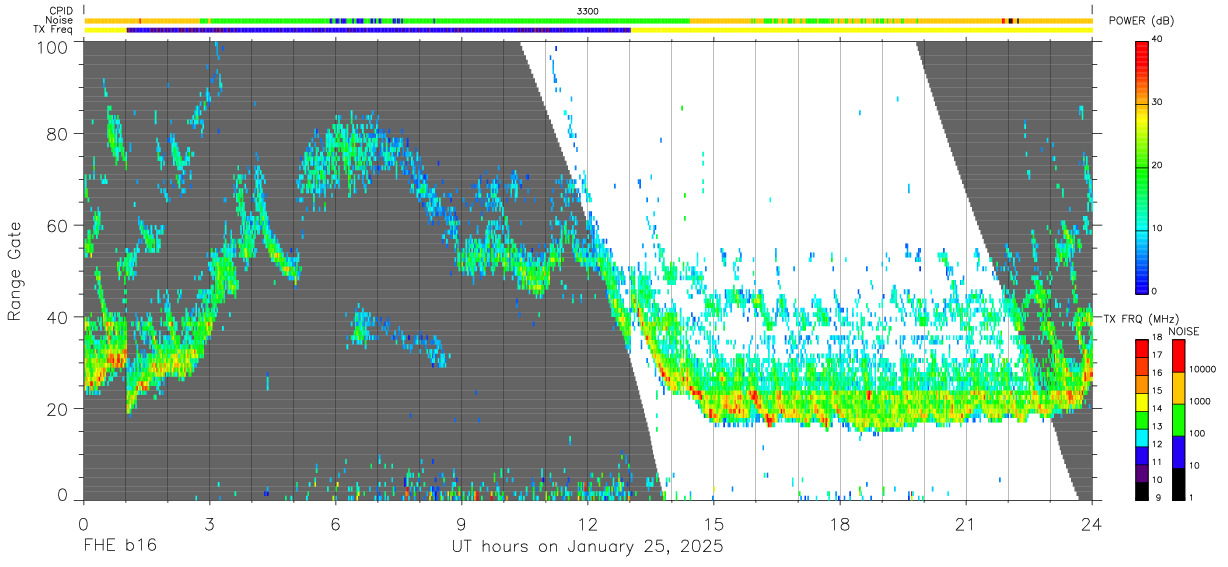Click the 80 tick on Range Gate axis
This screenshot has width=1228, height=567.
point(59,134)
